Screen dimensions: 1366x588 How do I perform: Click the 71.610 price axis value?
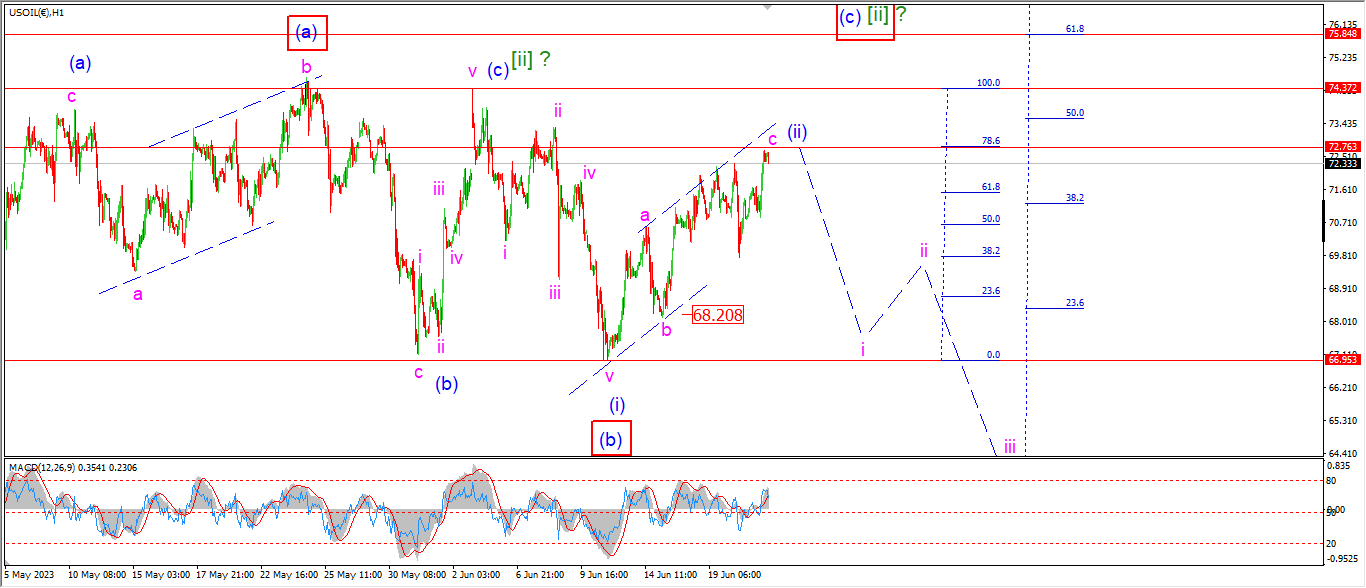click(1344, 189)
